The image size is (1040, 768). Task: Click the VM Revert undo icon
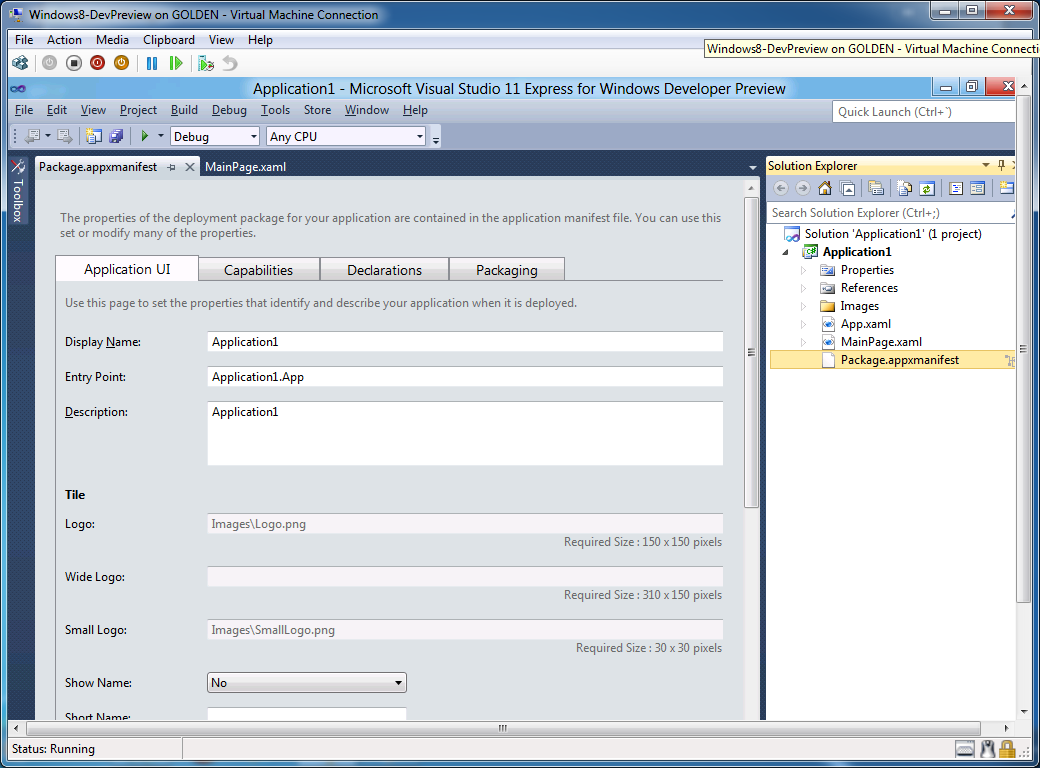(229, 63)
